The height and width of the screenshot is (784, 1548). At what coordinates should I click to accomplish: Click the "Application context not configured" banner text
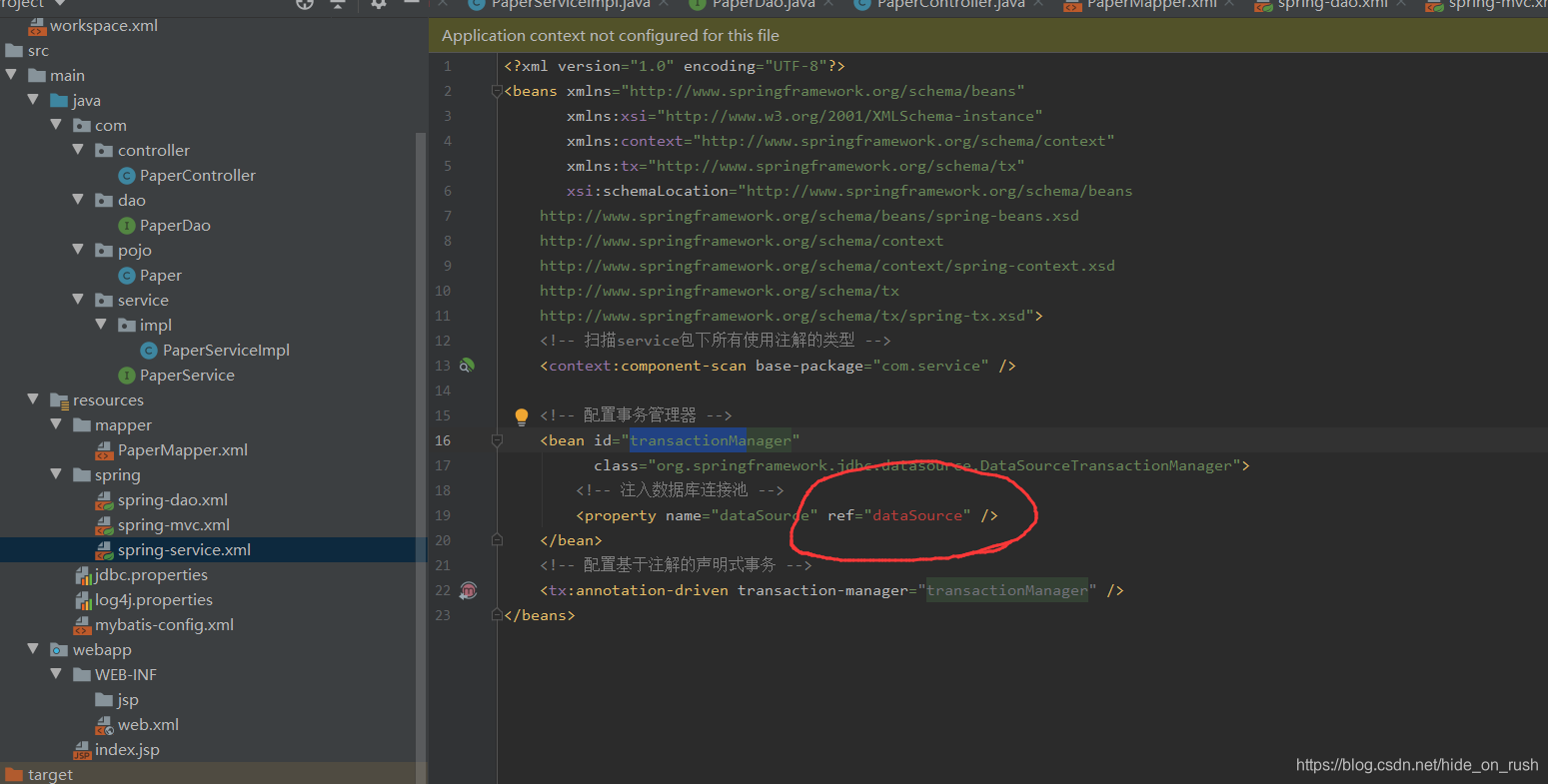click(611, 36)
